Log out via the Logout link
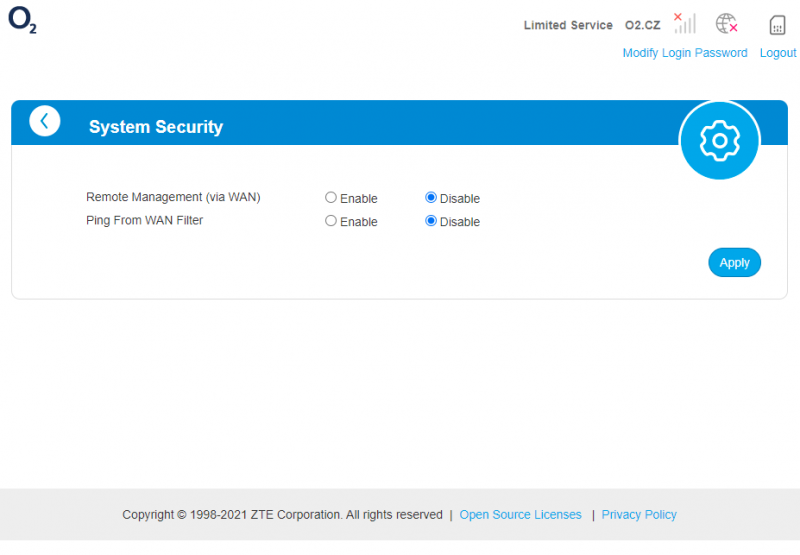The height and width of the screenshot is (555, 800). (778, 53)
